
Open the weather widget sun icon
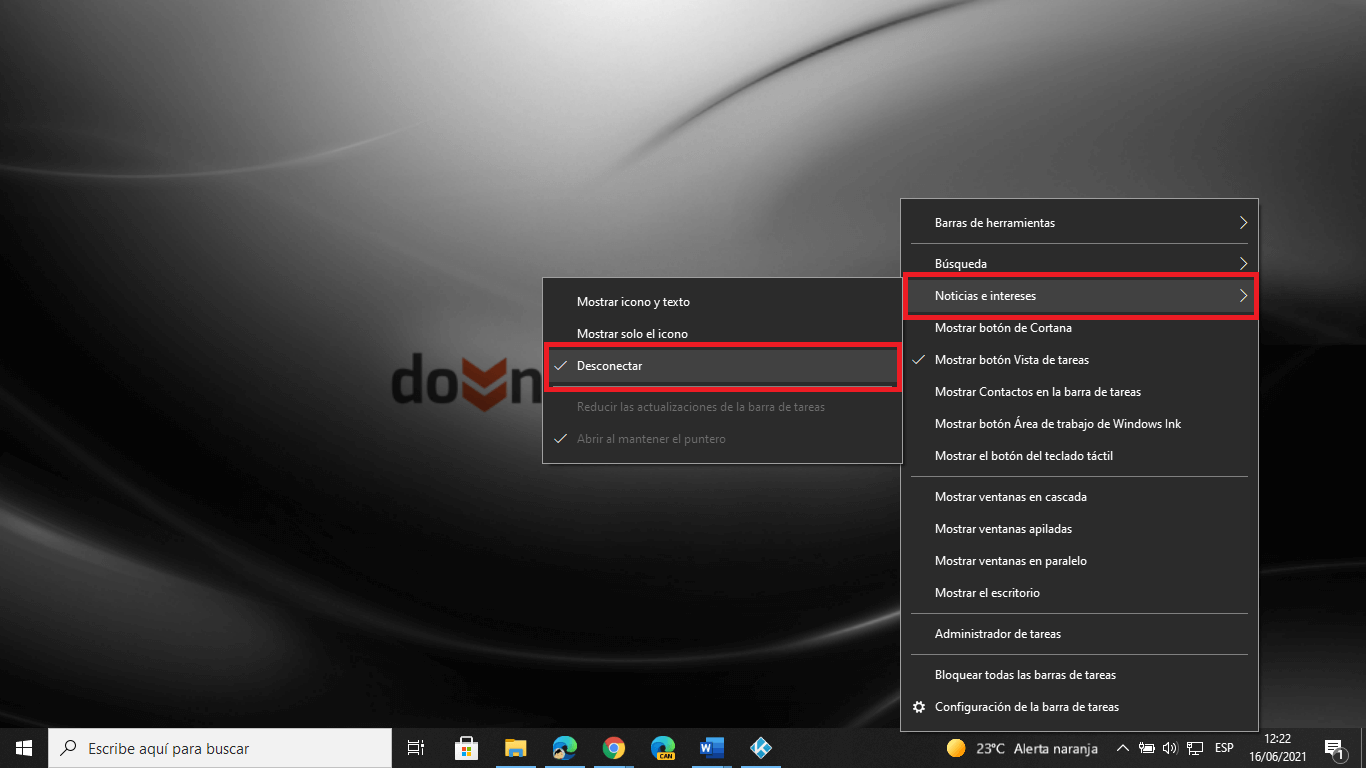(x=956, y=748)
